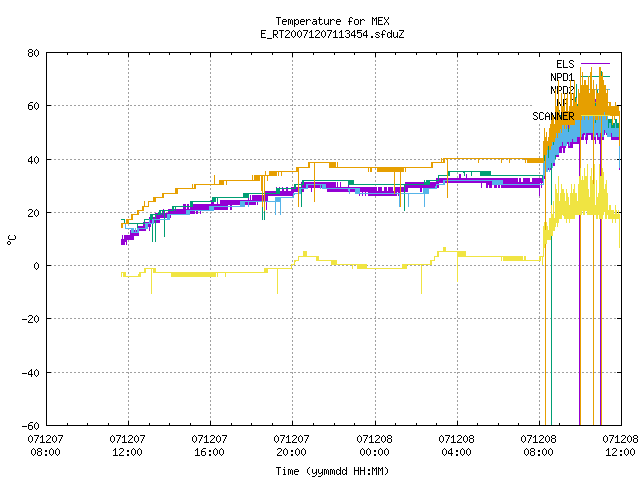Click the SCANNER legend label

coord(553,116)
